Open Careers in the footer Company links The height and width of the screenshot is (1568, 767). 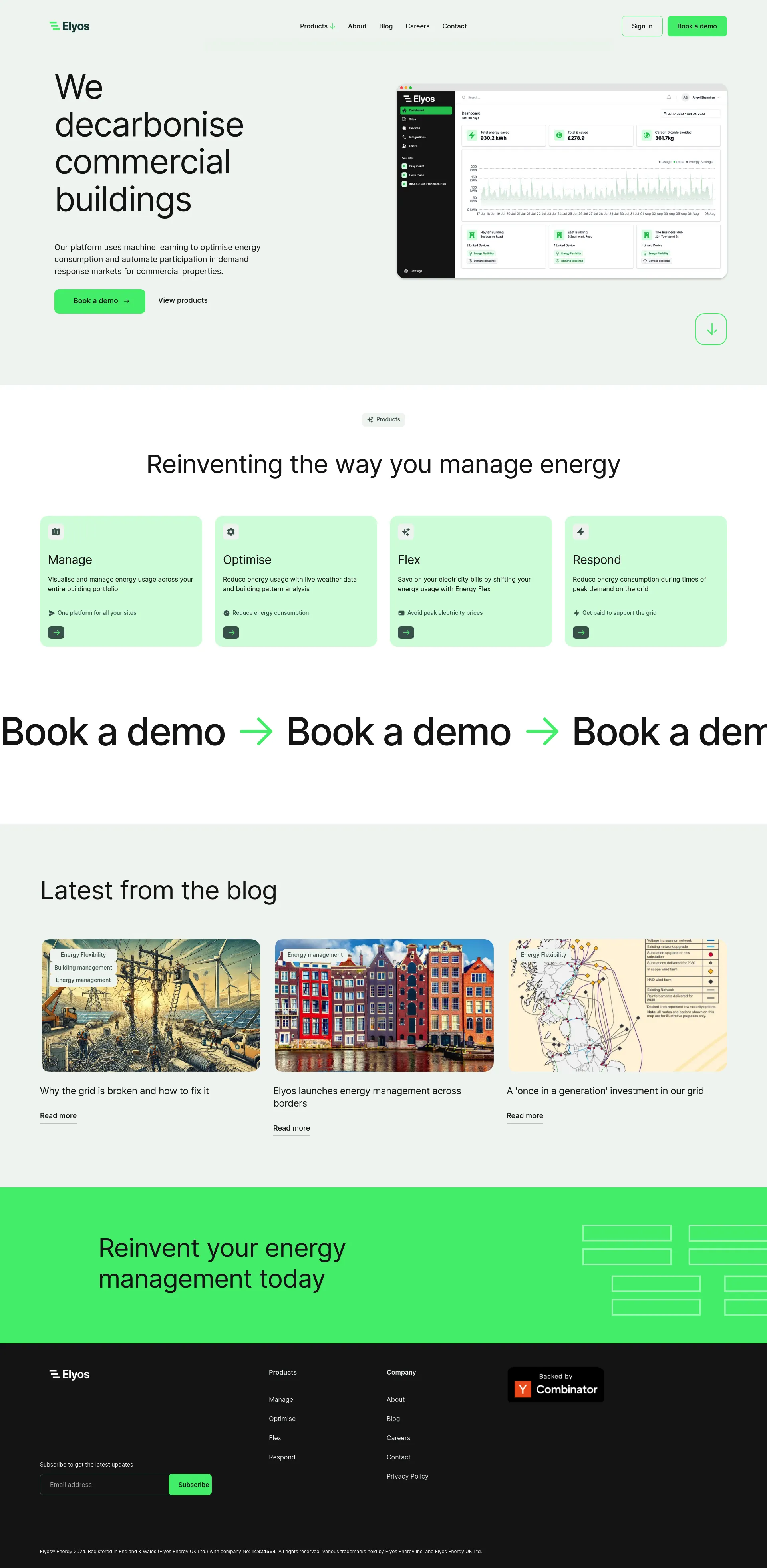(x=398, y=1438)
